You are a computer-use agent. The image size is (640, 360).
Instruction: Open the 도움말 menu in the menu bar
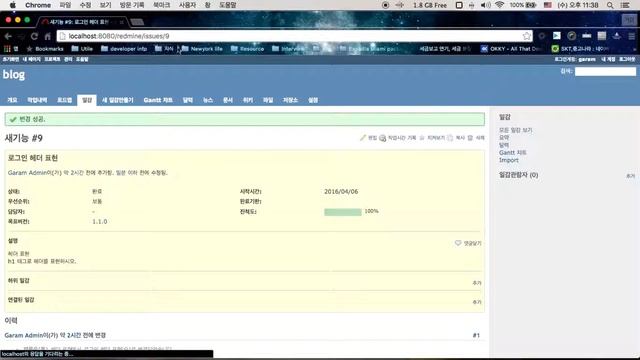[228, 5]
